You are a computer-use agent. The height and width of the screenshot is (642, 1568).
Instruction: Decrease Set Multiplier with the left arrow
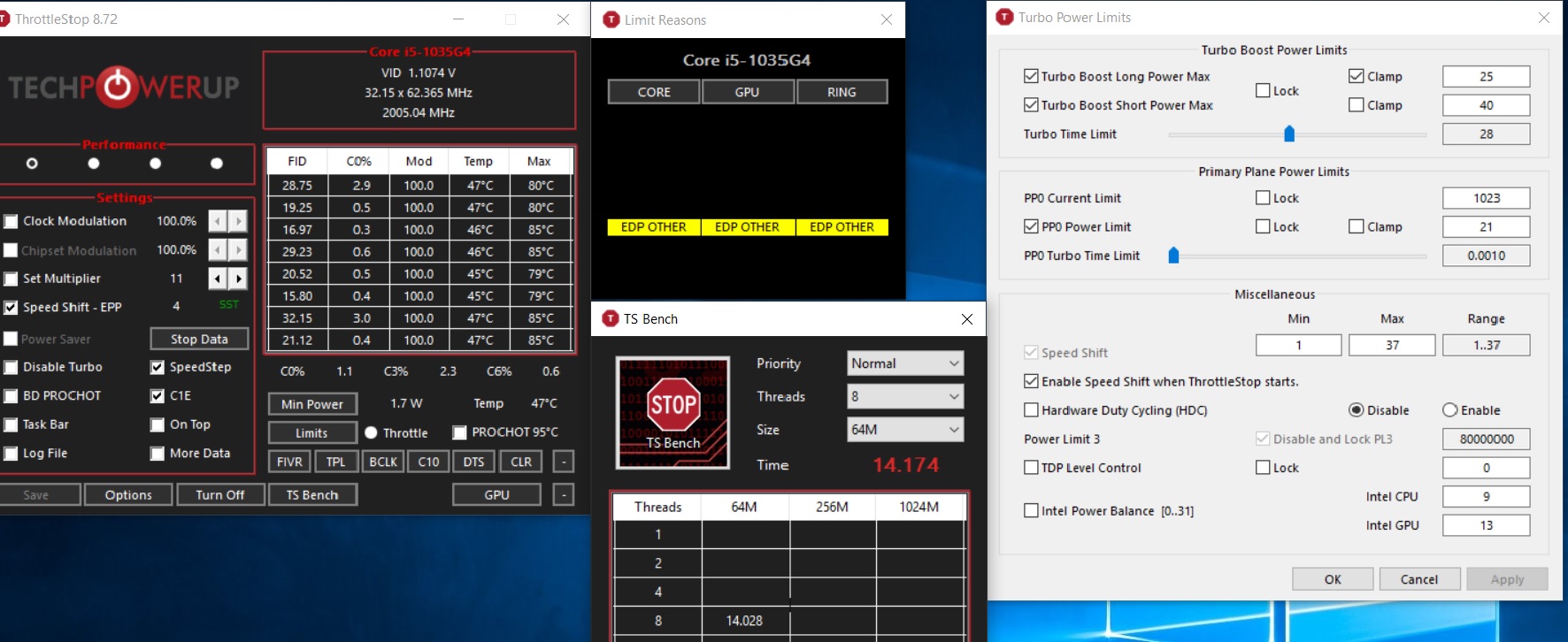(218, 279)
